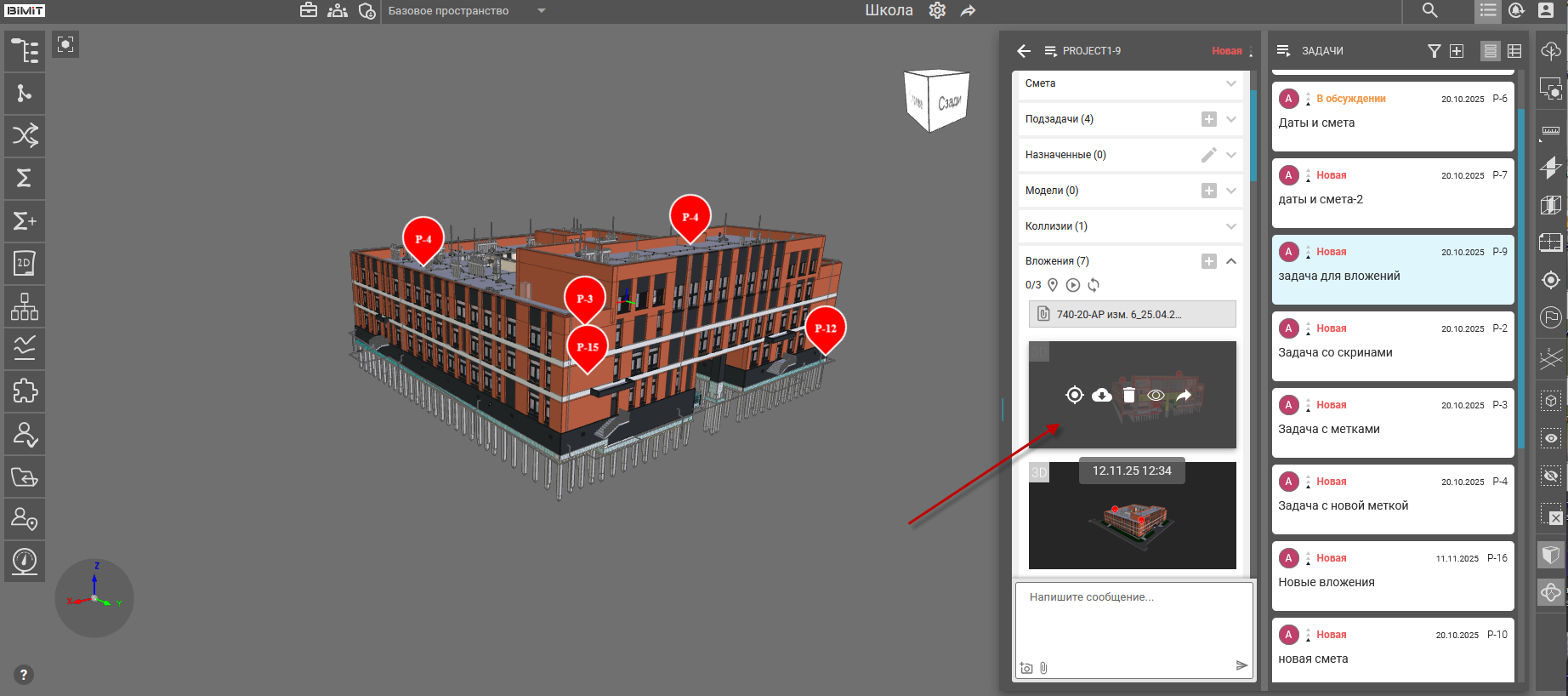The height and width of the screenshot is (696, 1568).
Task: Expand the Смета section
Action: 1230,83
